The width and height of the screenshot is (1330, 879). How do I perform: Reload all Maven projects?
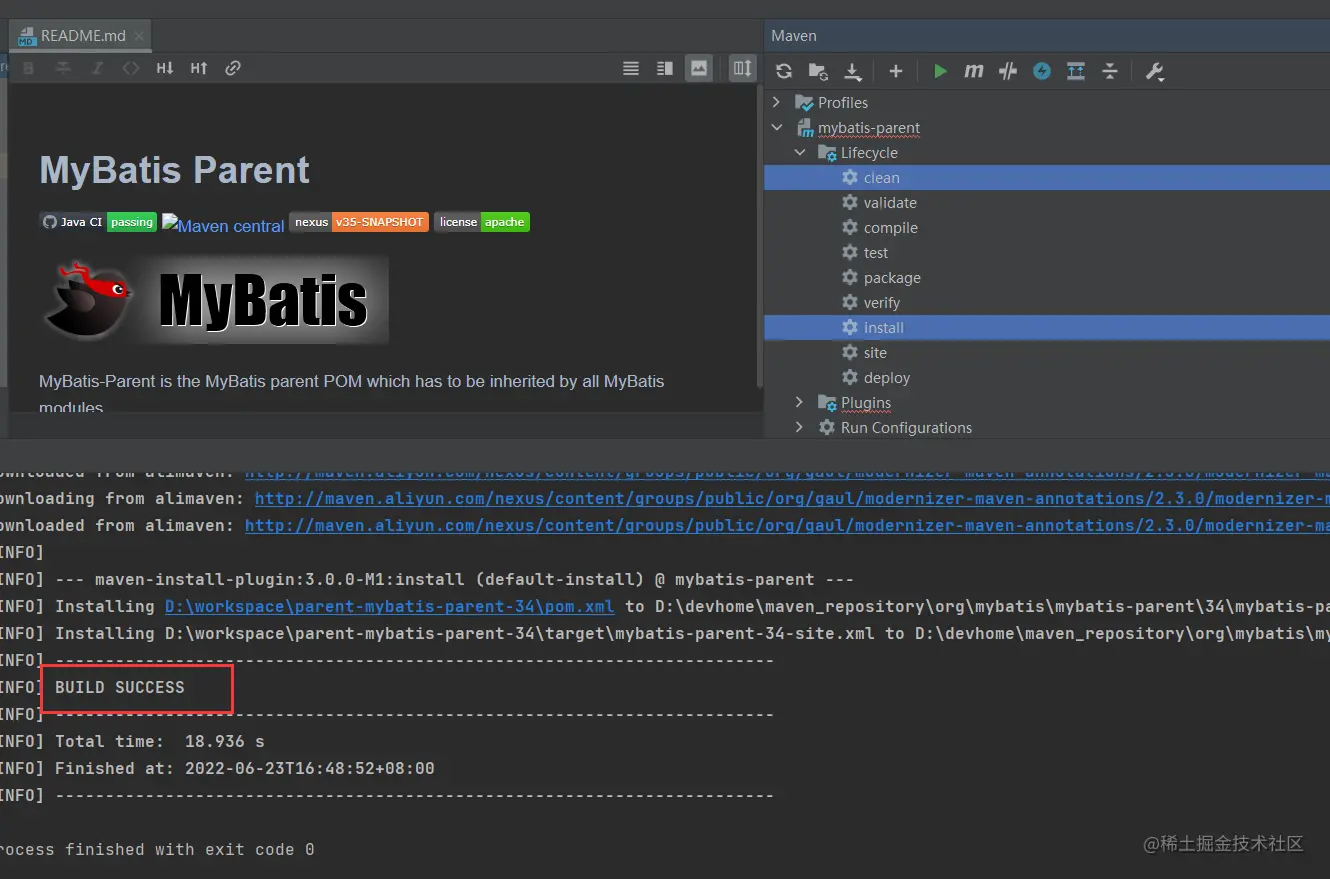tap(784, 71)
